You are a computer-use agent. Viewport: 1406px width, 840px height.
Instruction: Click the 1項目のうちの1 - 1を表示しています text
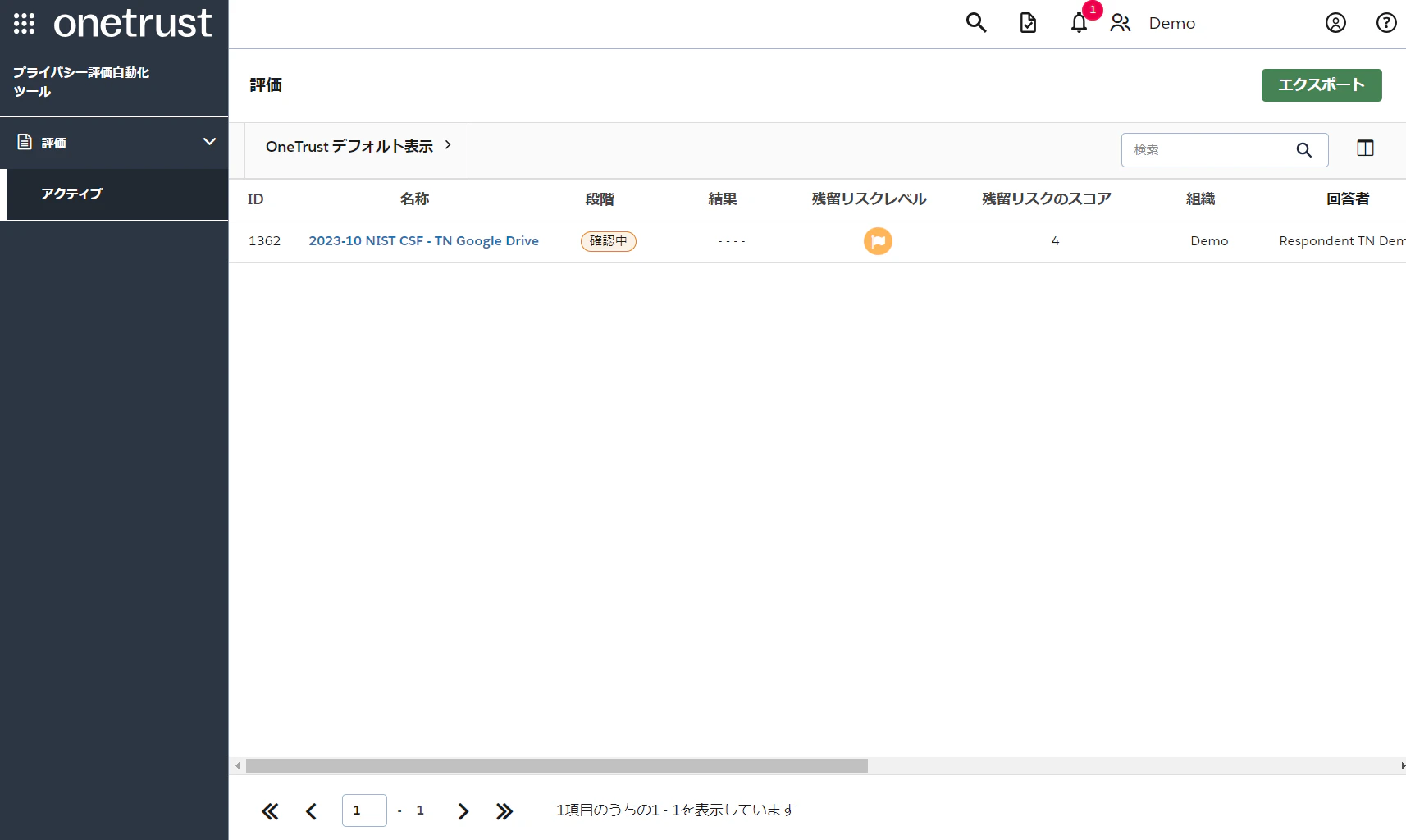click(676, 810)
